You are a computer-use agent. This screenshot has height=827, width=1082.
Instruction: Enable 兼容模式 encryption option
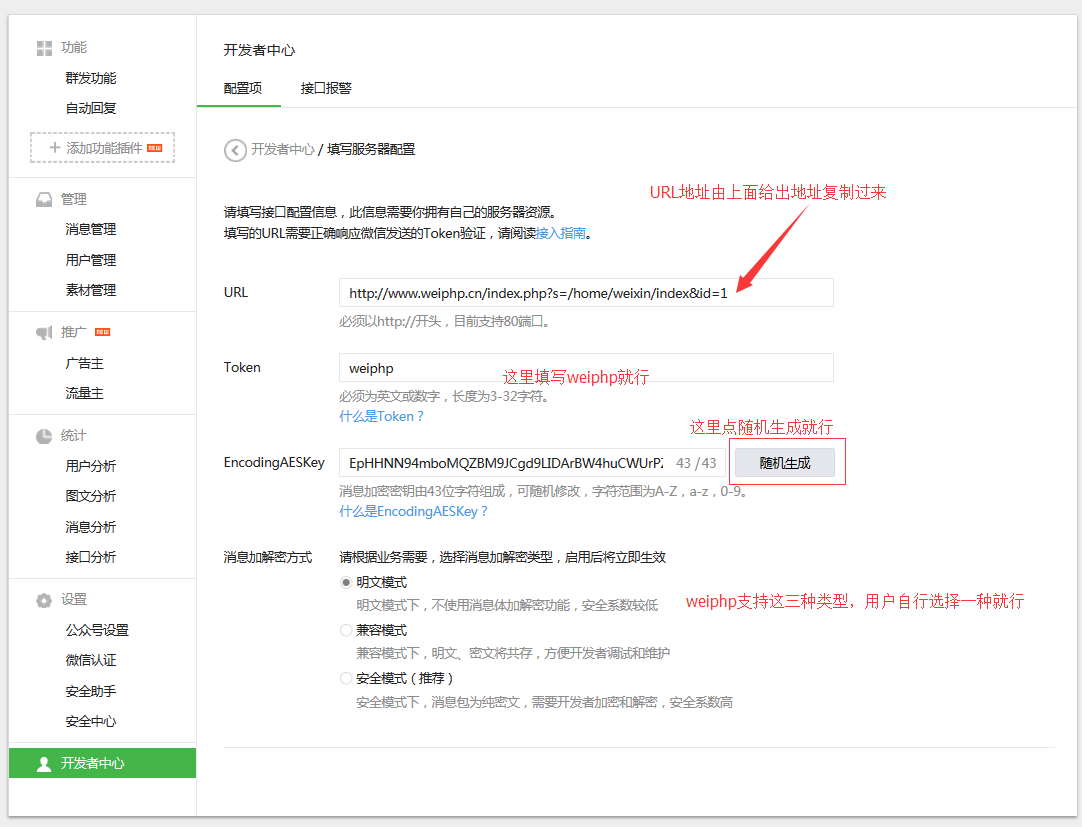tap(346, 630)
